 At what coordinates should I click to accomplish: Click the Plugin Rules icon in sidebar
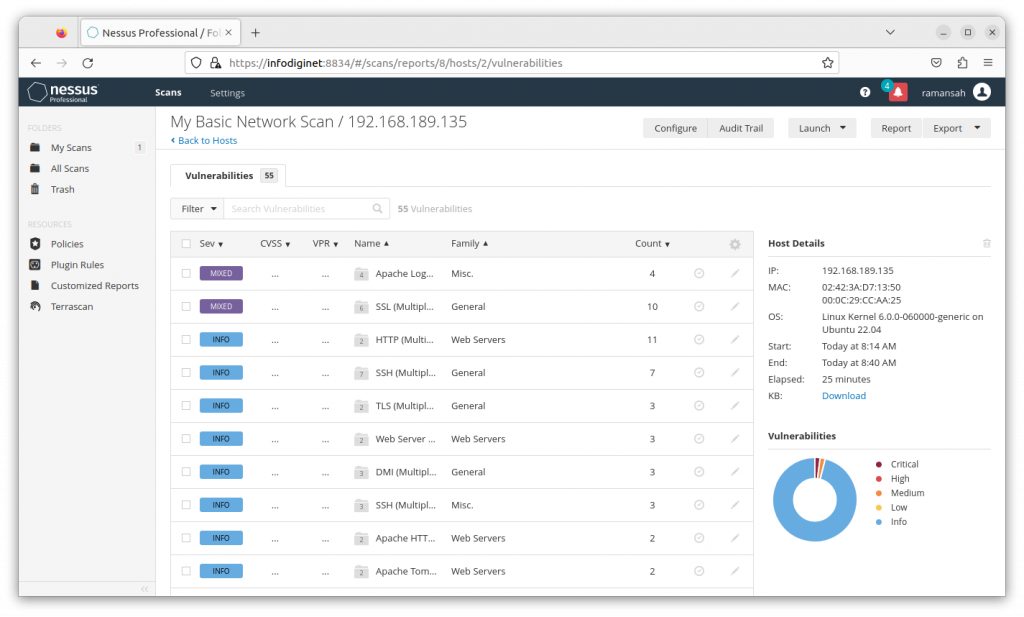[35, 264]
